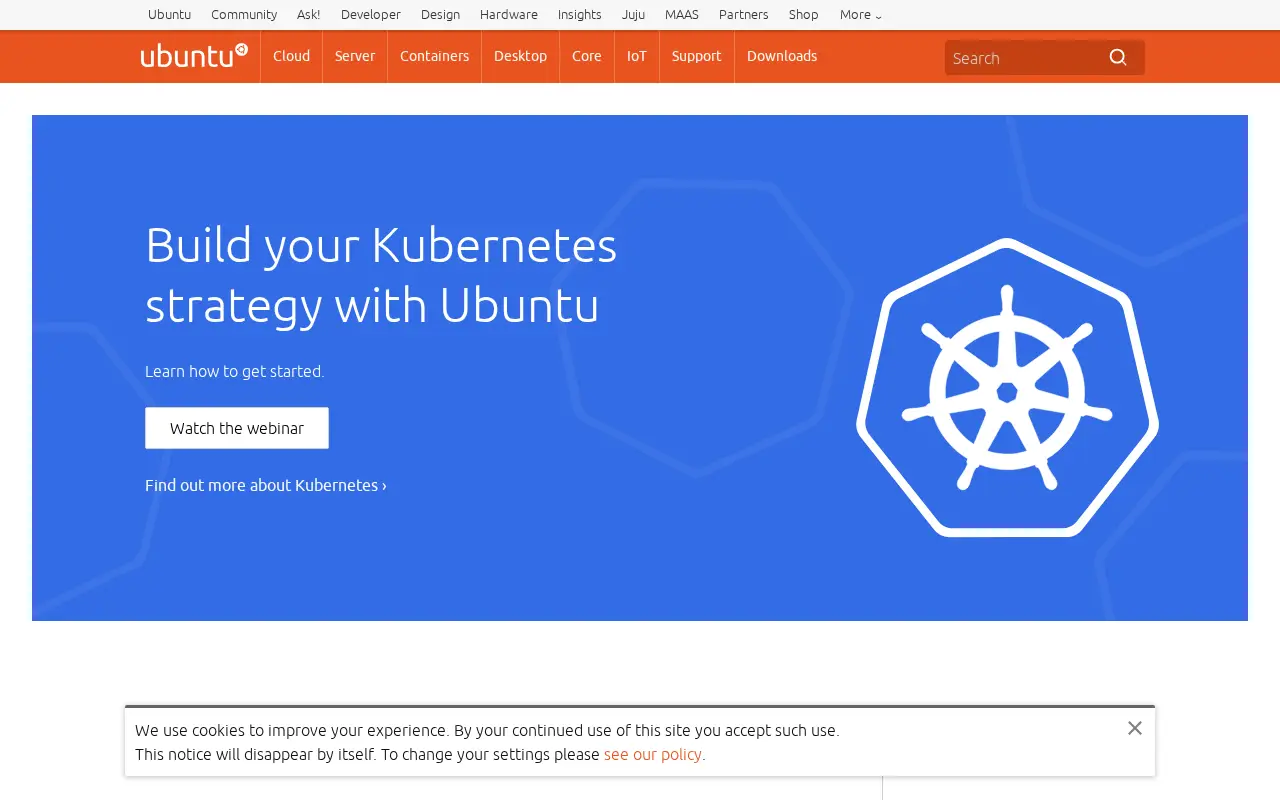Screen dimensions: 1280x800
Task: Go to the MAAS link
Action: tap(682, 15)
